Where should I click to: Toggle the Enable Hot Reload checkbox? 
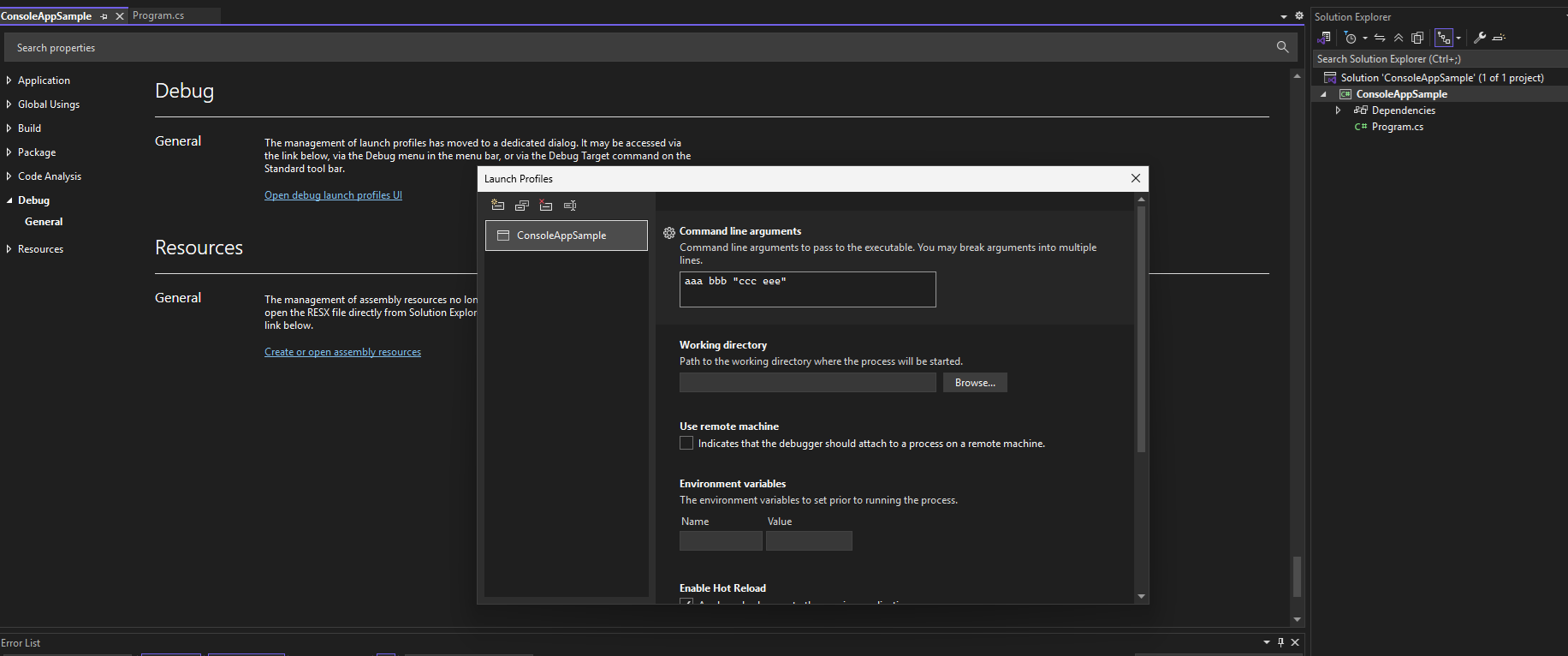tap(686, 602)
